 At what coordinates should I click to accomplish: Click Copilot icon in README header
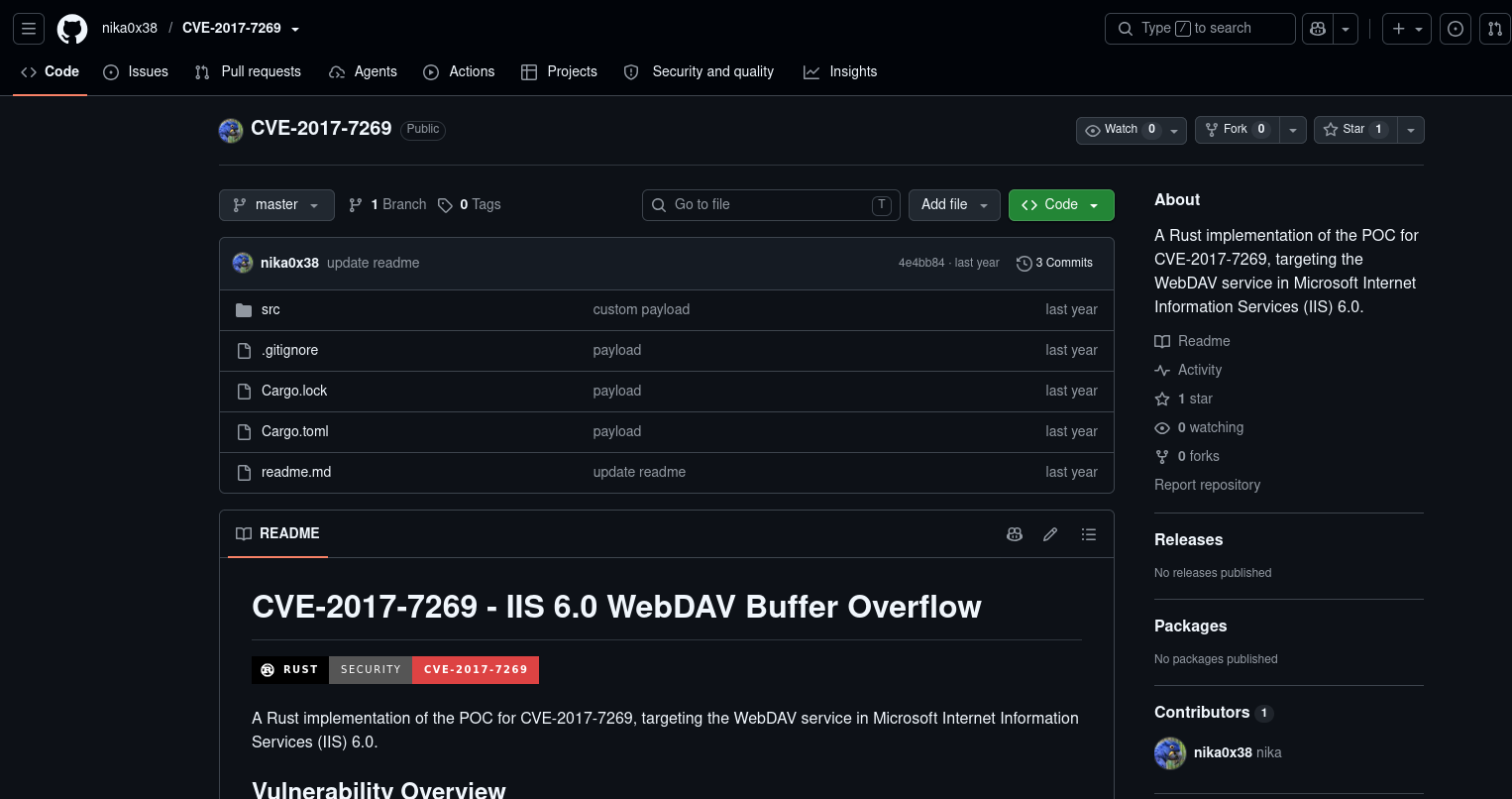pos(1015,534)
